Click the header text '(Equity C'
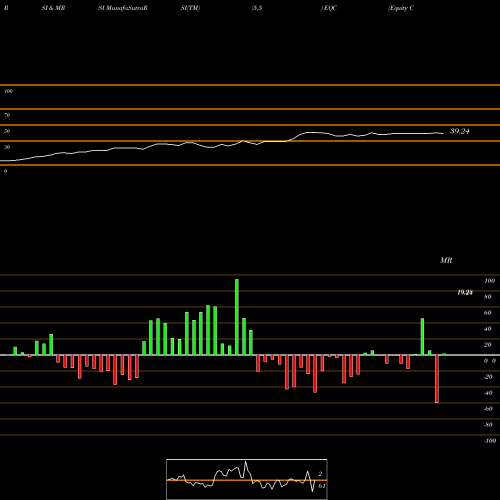 (401, 8)
